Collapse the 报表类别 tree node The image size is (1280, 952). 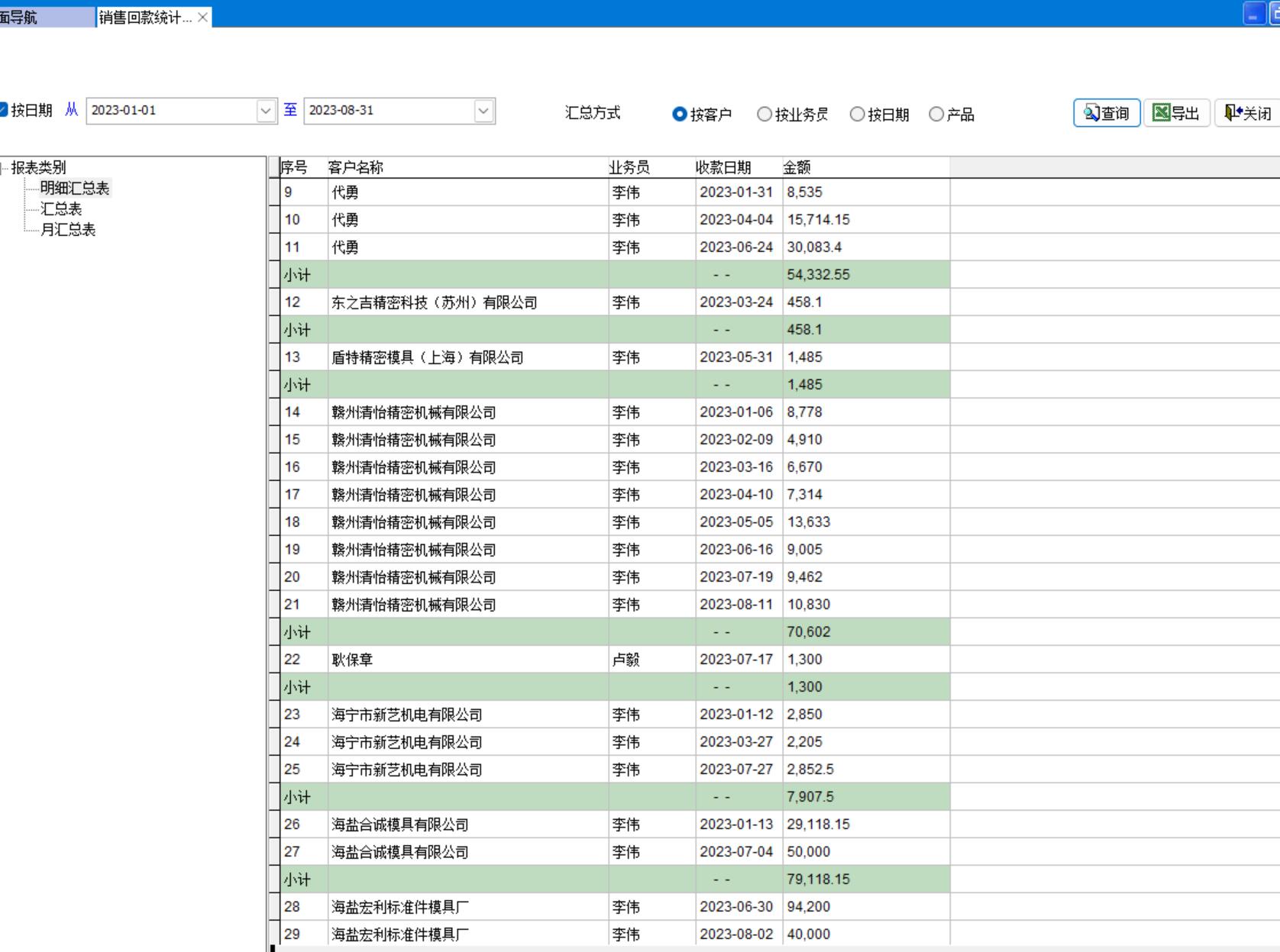[2, 167]
